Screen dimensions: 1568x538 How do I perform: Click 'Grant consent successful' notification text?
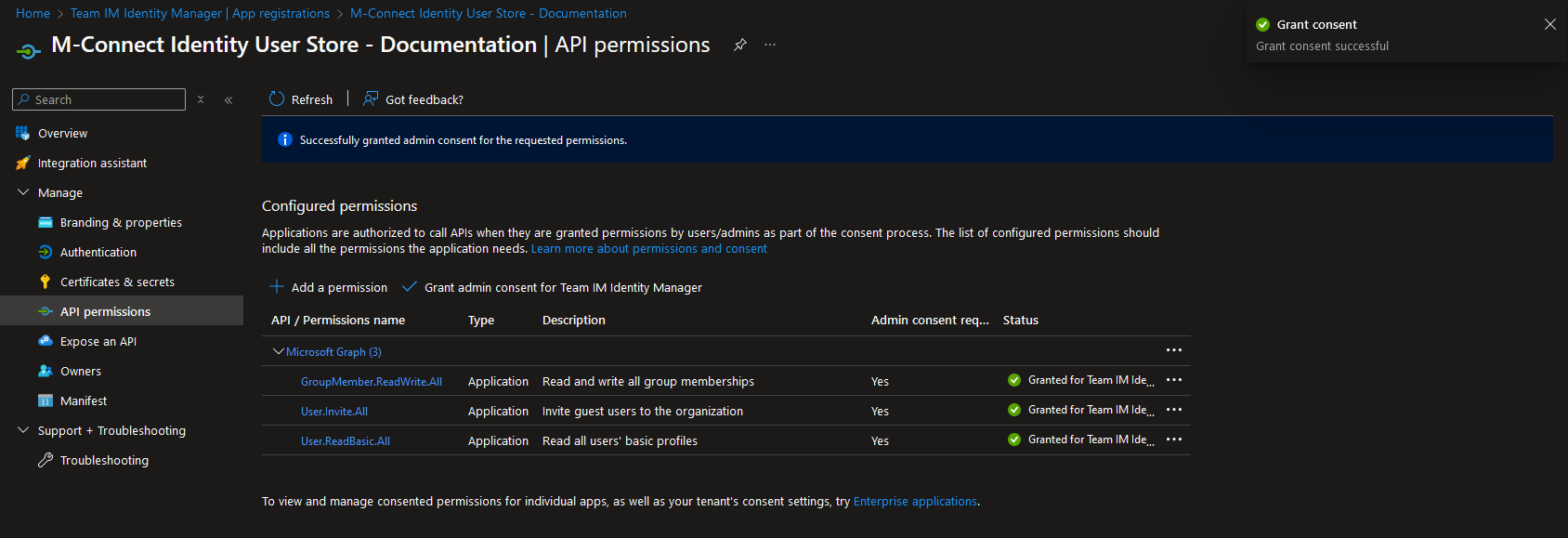[1322, 46]
